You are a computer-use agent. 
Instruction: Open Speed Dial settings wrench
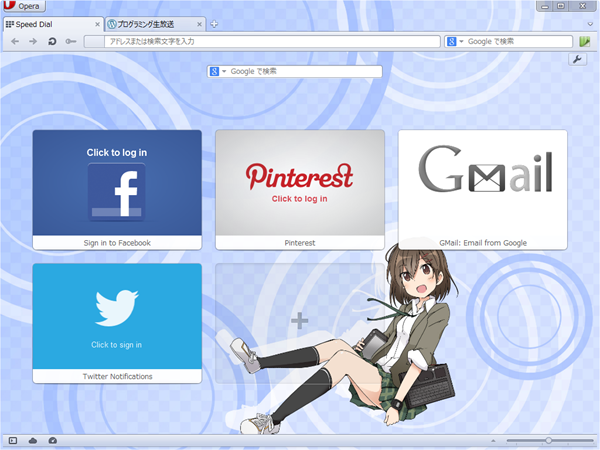(577, 59)
